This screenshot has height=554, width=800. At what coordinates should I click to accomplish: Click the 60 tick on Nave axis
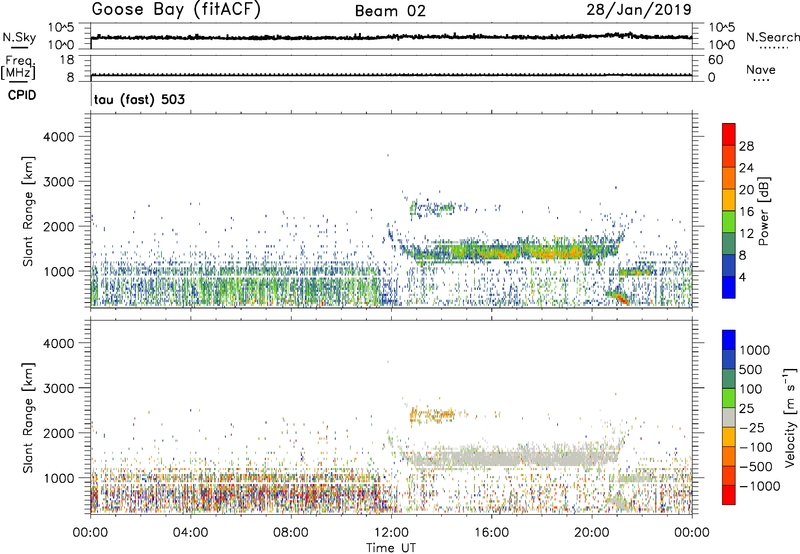click(715, 60)
